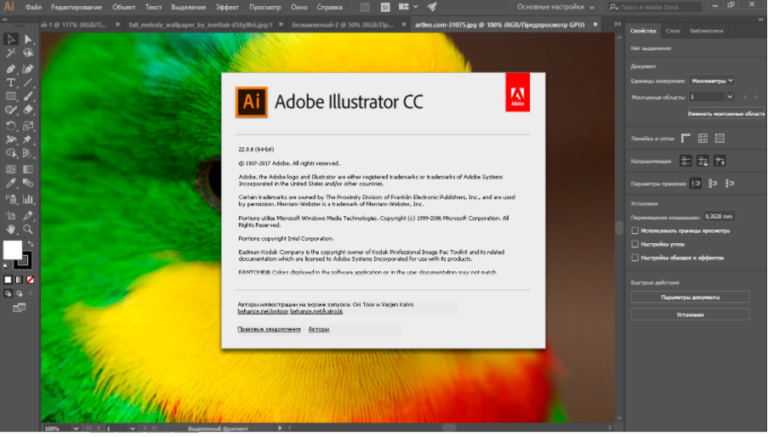Click the white Fill color swatch
Image resolution: width=768 pixels, height=437 pixels.
click(x=12, y=250)
